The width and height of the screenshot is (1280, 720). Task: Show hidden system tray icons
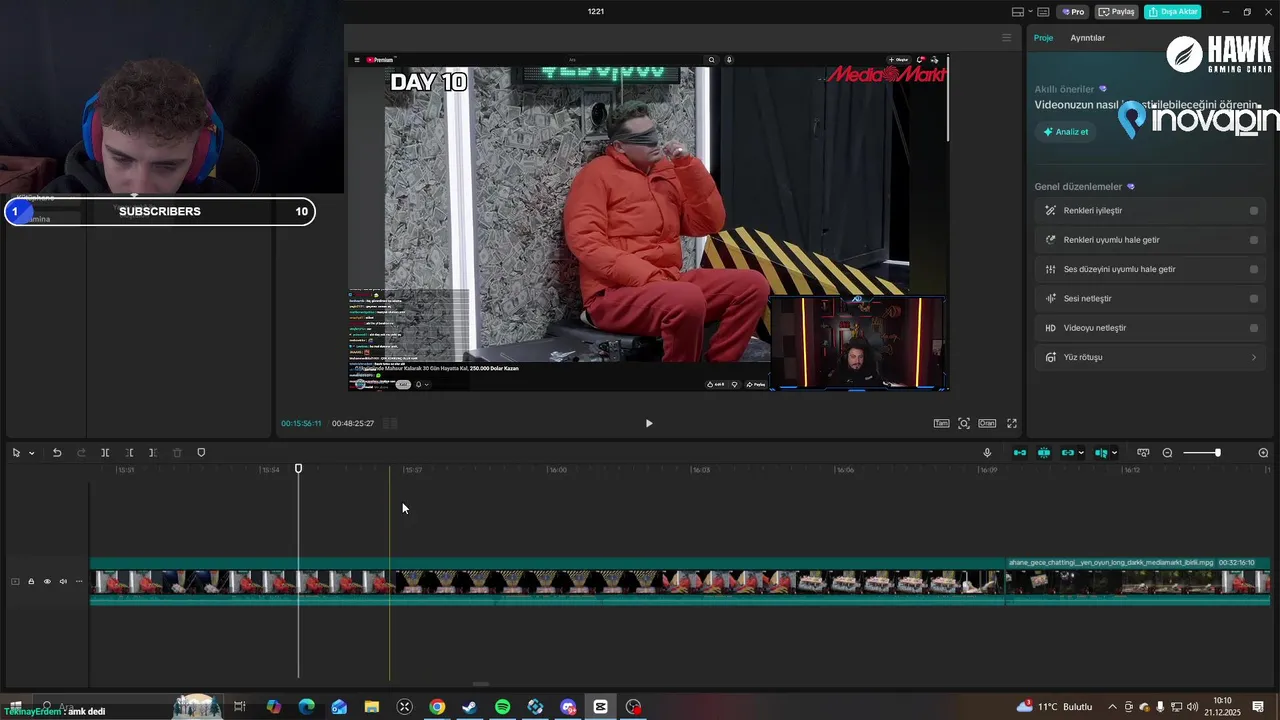tap(1112, 707)
